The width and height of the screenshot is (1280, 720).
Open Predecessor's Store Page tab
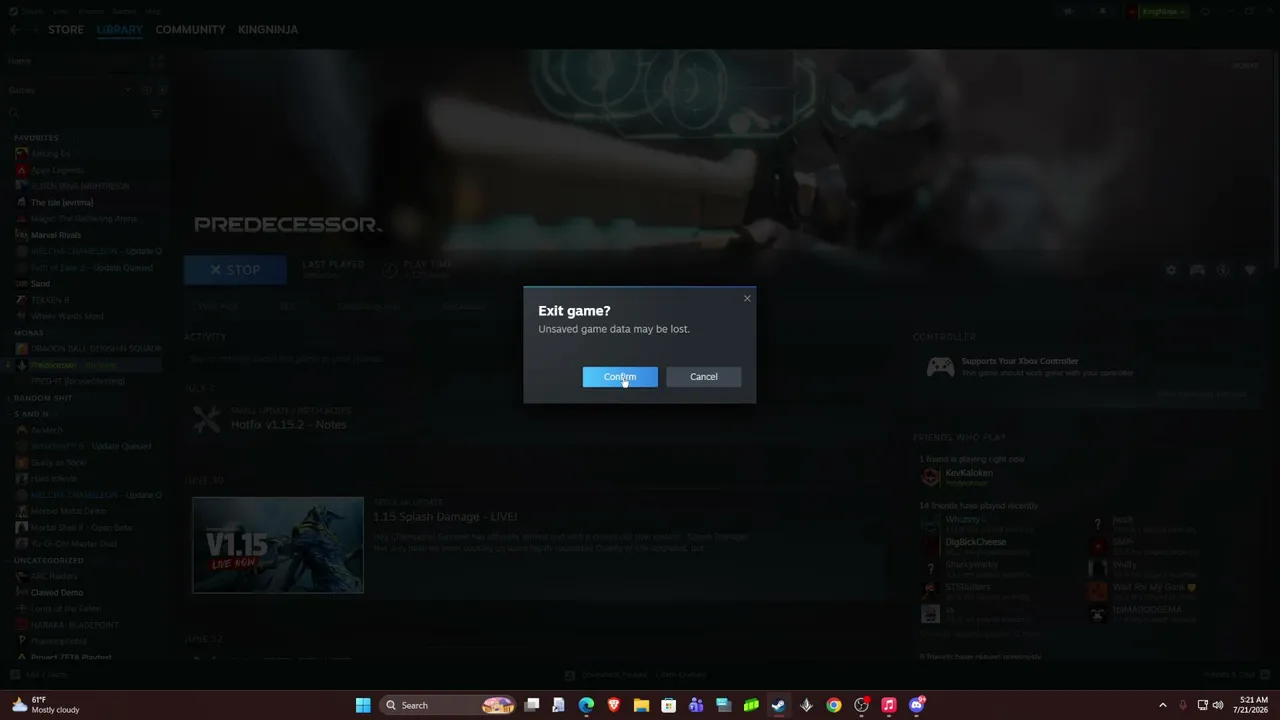tap(217, 306)
